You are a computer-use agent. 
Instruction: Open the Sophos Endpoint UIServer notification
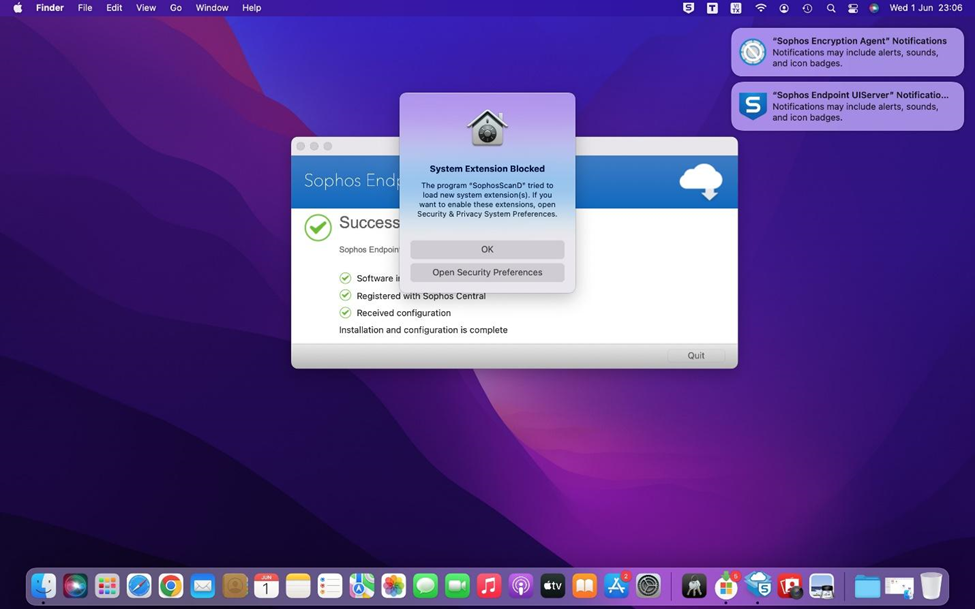pyautogui.click(x=847, y=106)
